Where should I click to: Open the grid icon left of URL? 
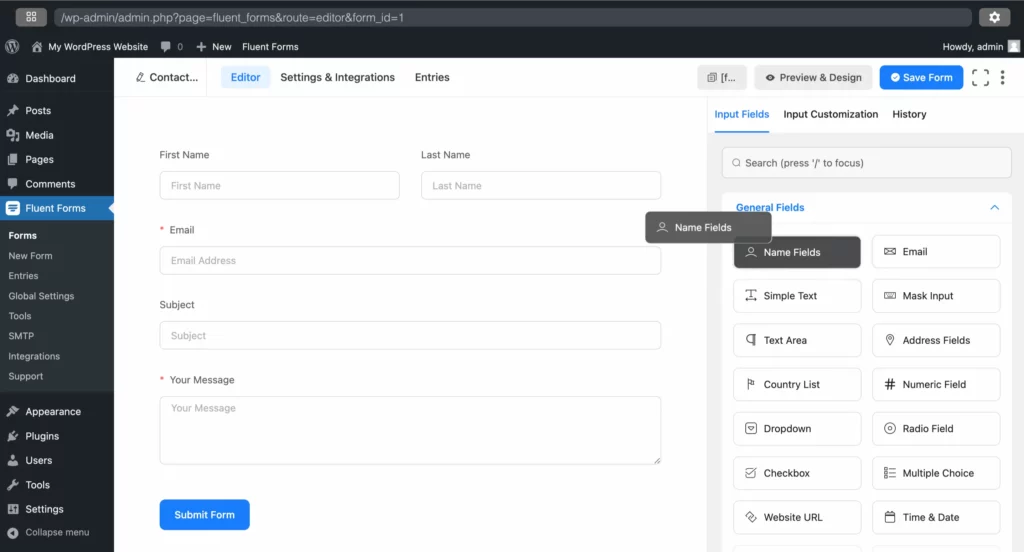click(31, 18)
